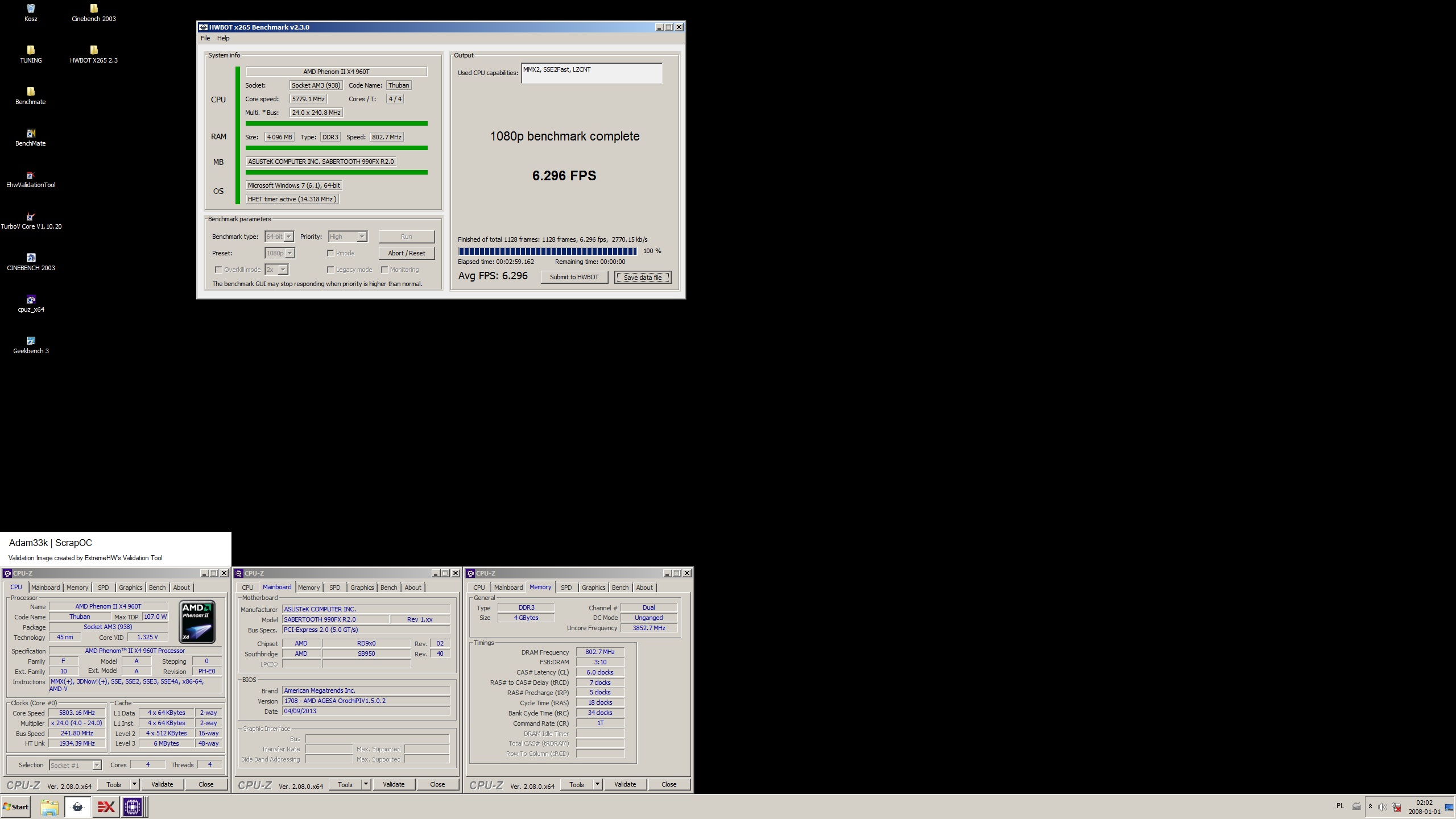Click Submit to HWBOT button

[574, 277]
